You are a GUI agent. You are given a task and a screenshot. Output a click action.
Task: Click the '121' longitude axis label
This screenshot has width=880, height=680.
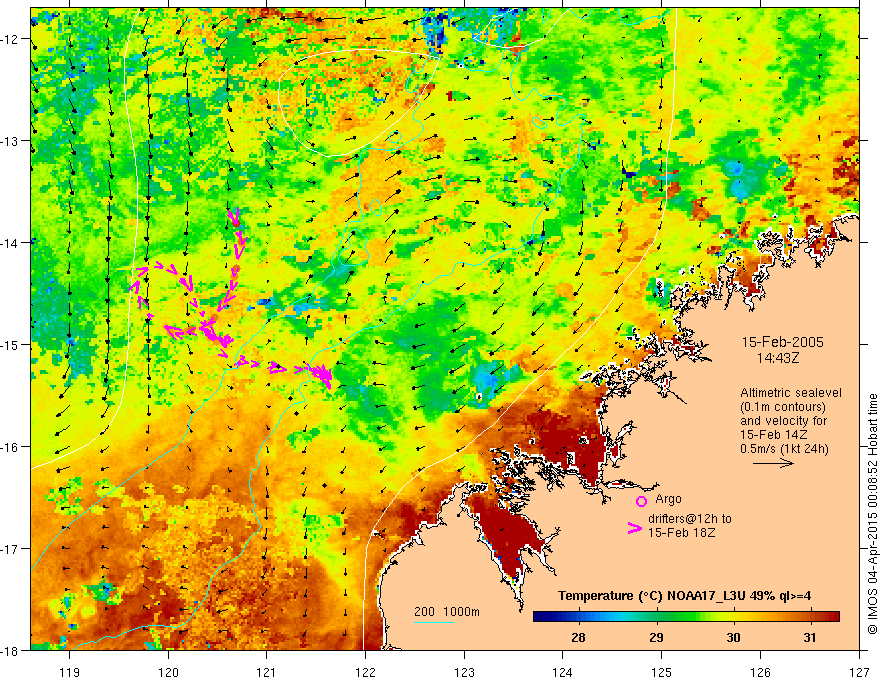(267, 672)
